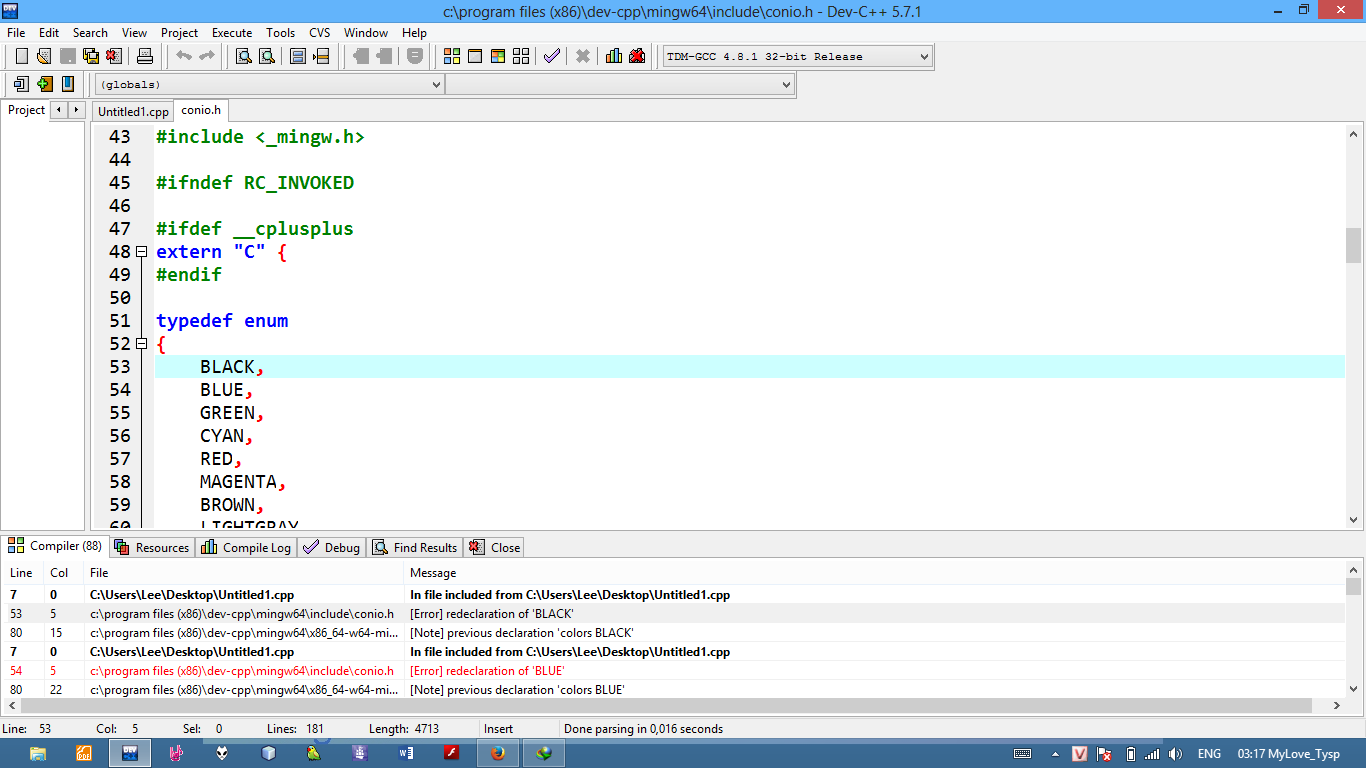This screenshot has width=1366, height=768.
Task: Click the Close file icon with red X
Action: pos(113,56)
